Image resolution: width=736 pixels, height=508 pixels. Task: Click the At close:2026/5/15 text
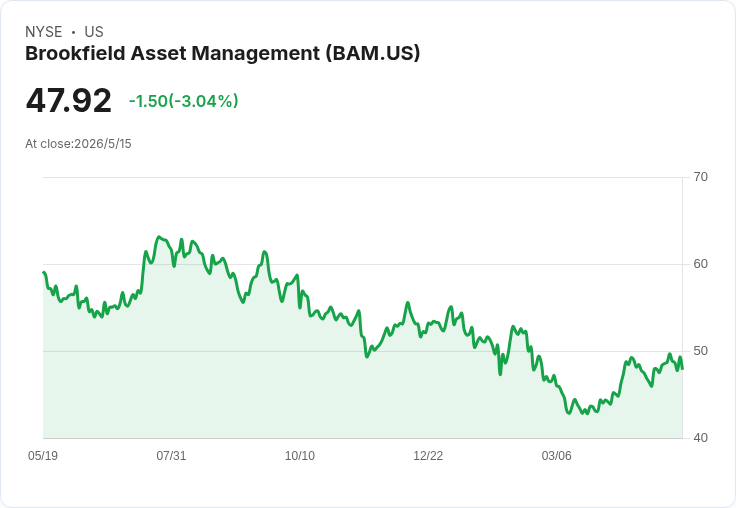tap(78, 144)
